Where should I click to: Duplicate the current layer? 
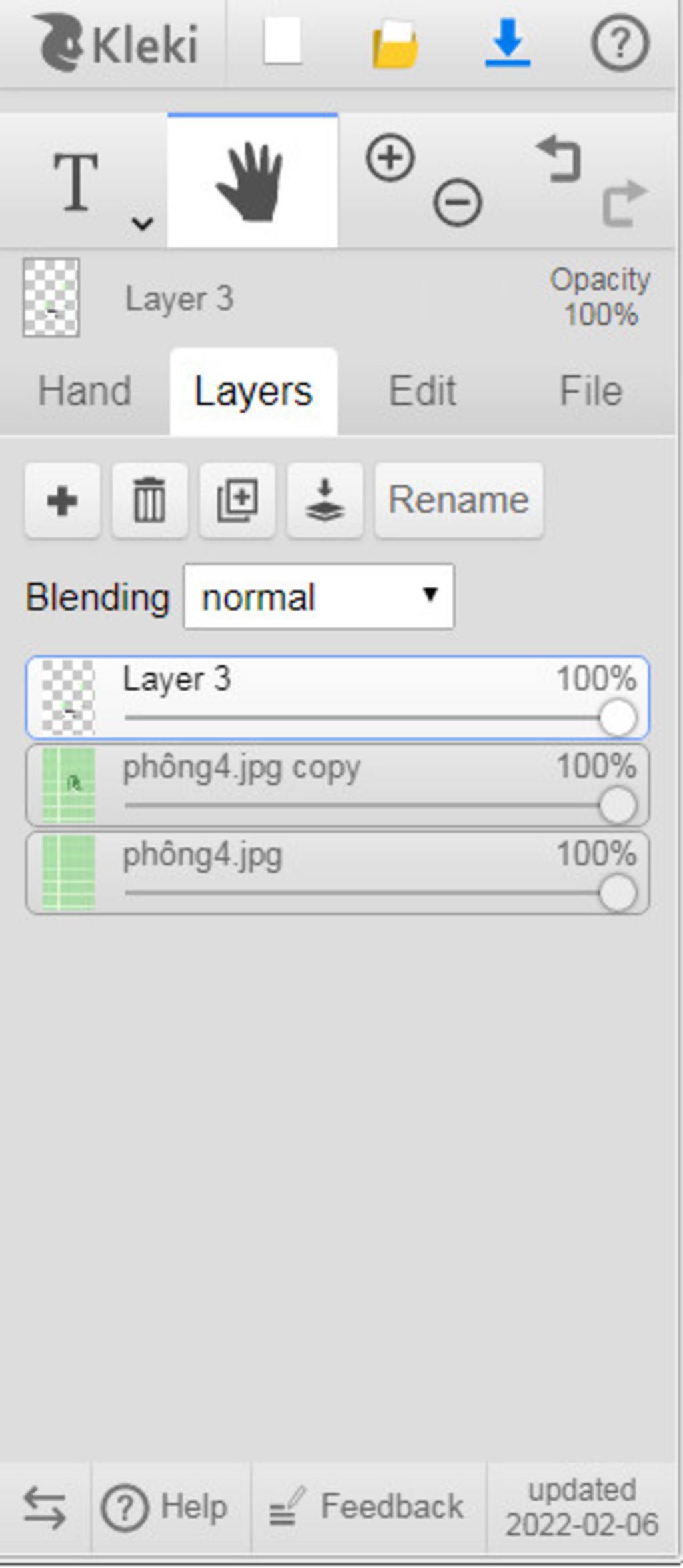(x=237, y=500)
